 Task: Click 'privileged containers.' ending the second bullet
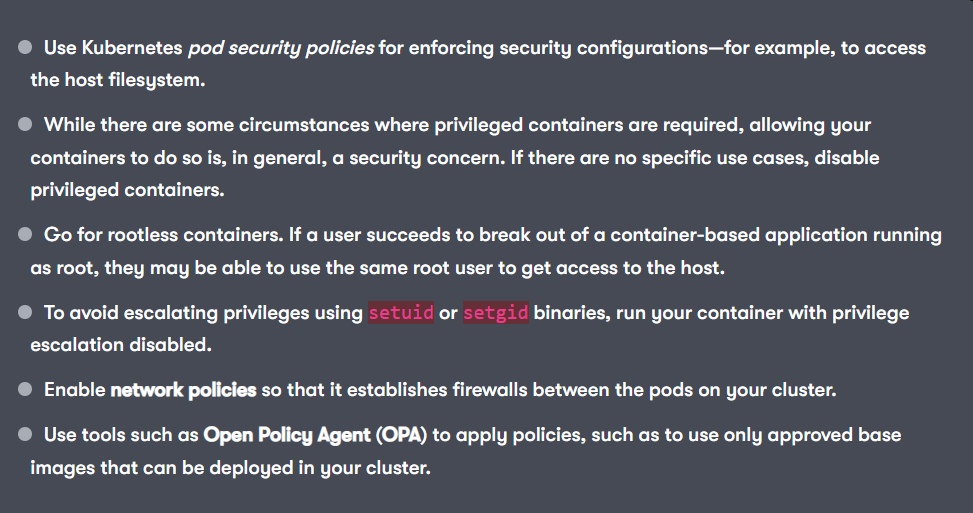(127, 190)
